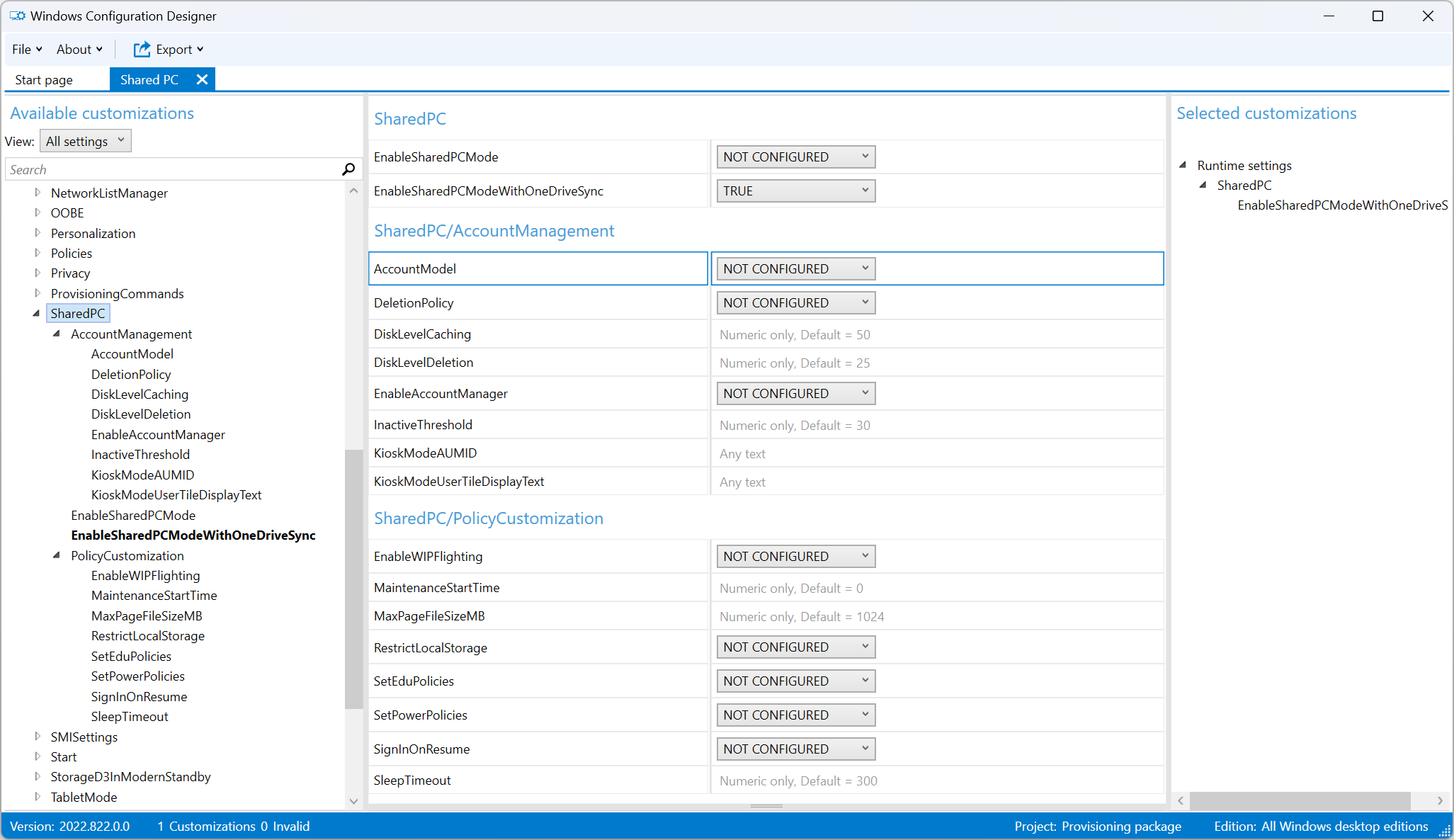Collapse the SharedPC tree node
Screen dimensions: 1454x840
click(36, 313)
